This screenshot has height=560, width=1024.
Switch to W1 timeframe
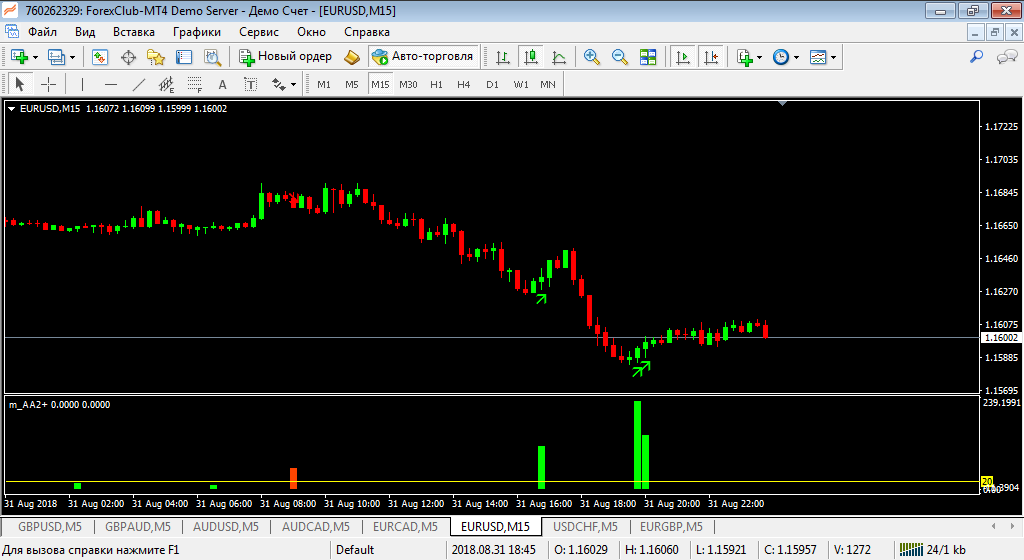click(x=520, y=84)
